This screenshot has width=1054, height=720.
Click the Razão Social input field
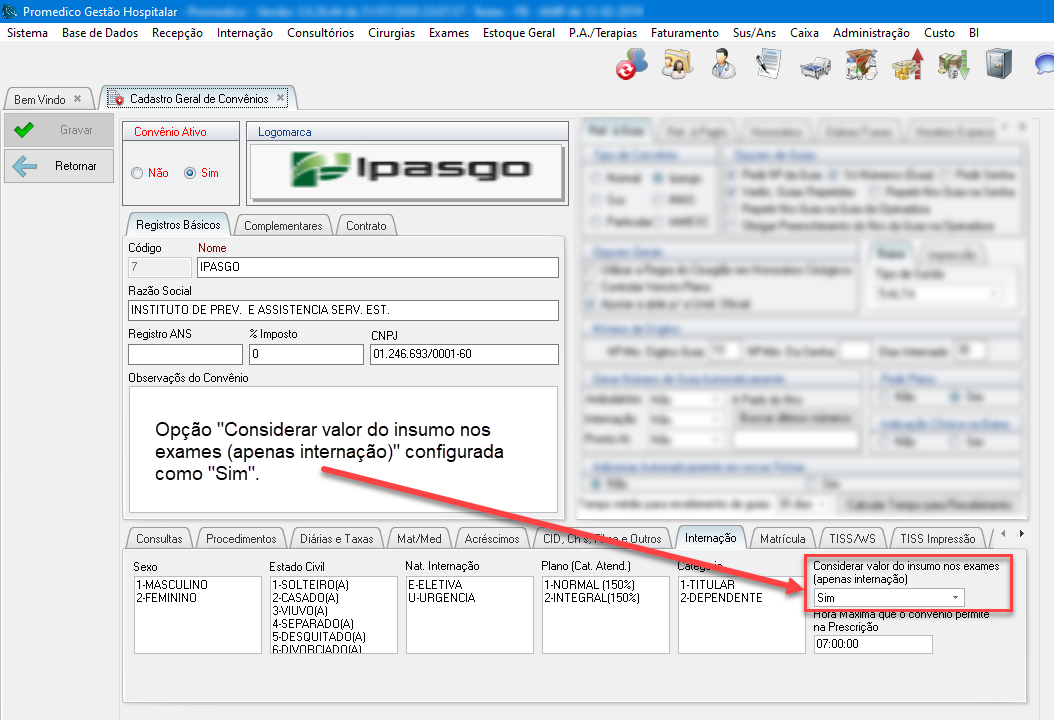pyautogui.click(x=343, y=310)
